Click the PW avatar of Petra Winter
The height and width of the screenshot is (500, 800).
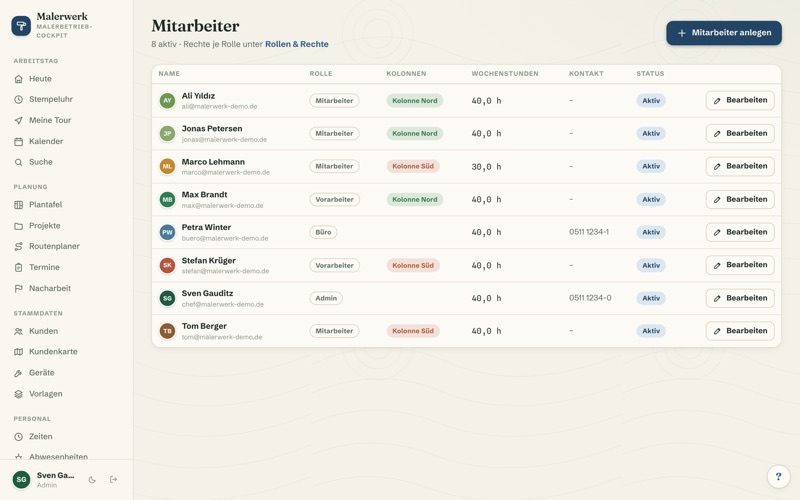click(167, 232)
